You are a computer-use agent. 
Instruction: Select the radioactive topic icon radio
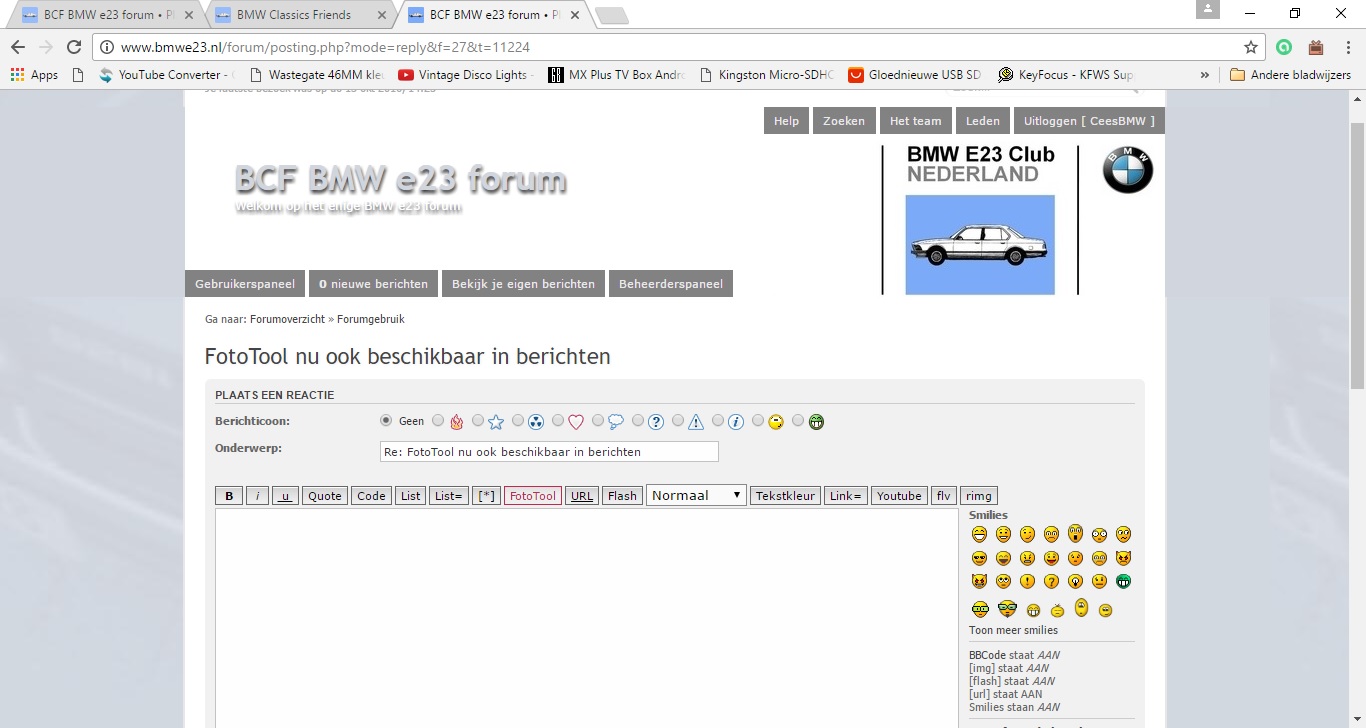click(518, 421)
